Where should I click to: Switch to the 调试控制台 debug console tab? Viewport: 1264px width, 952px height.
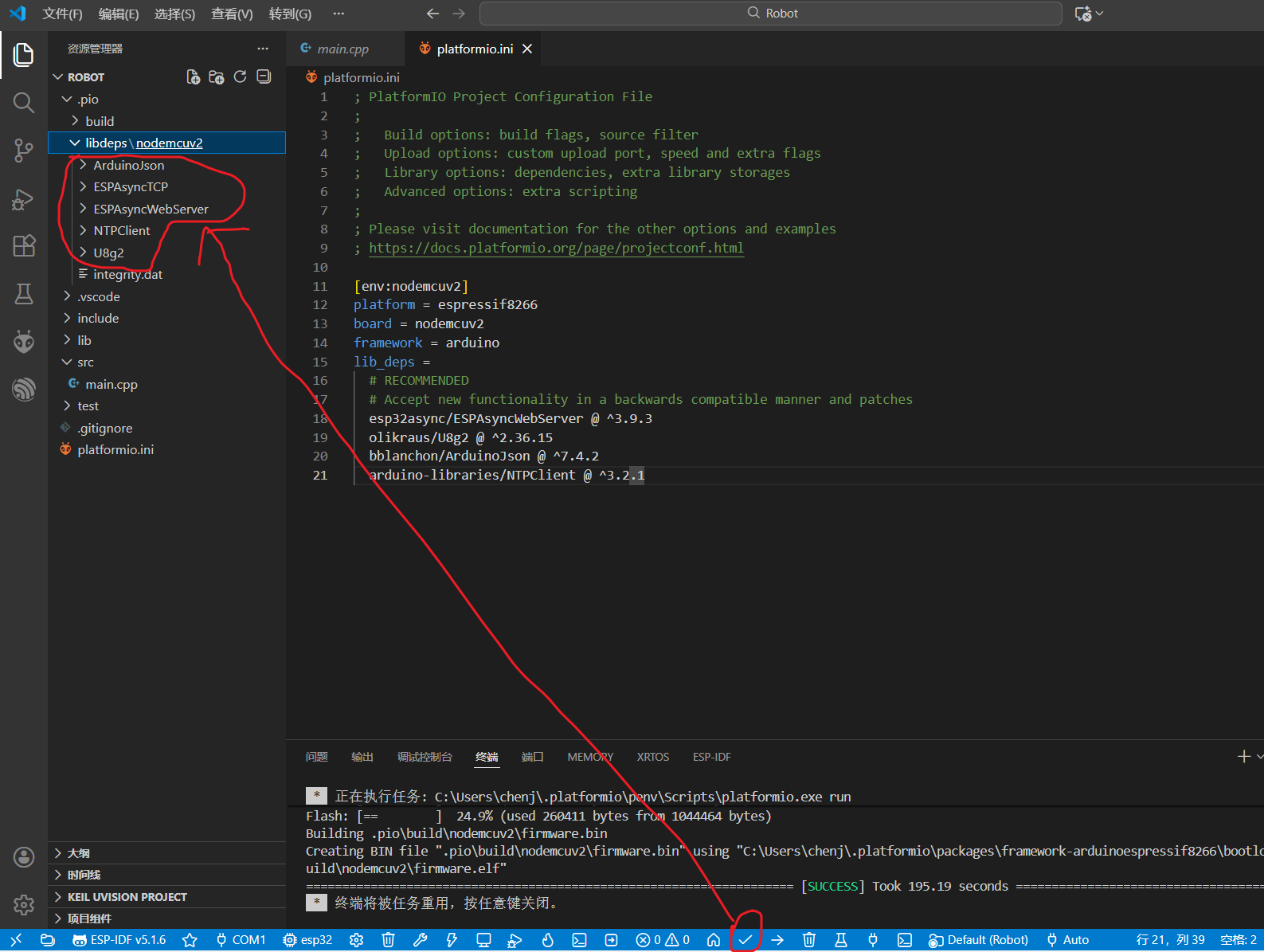425,757
